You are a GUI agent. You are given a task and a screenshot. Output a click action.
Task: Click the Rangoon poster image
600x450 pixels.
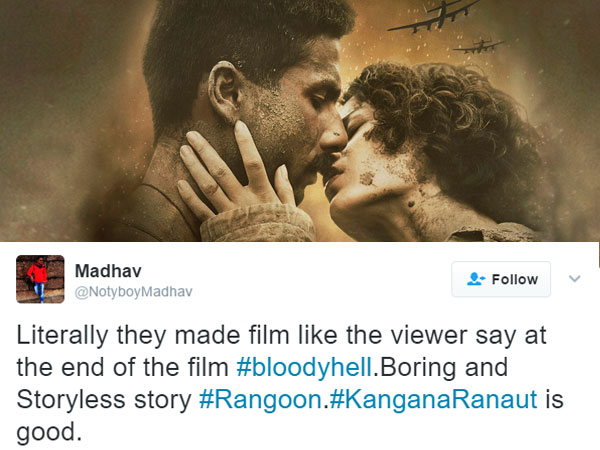point(300,121)
